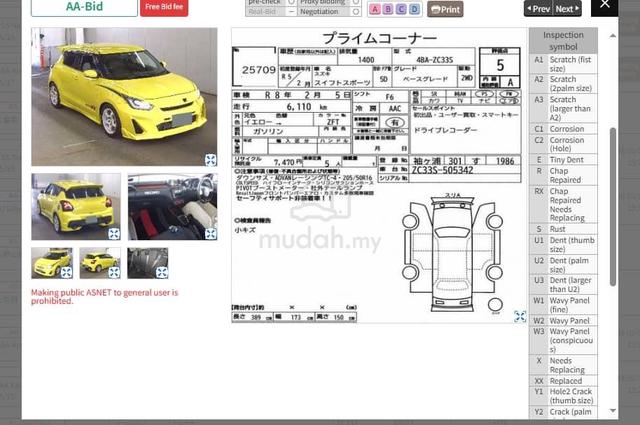Click the XX Replaced row
640x425 pixels.
pyautogui.click(x=563, y=381)
